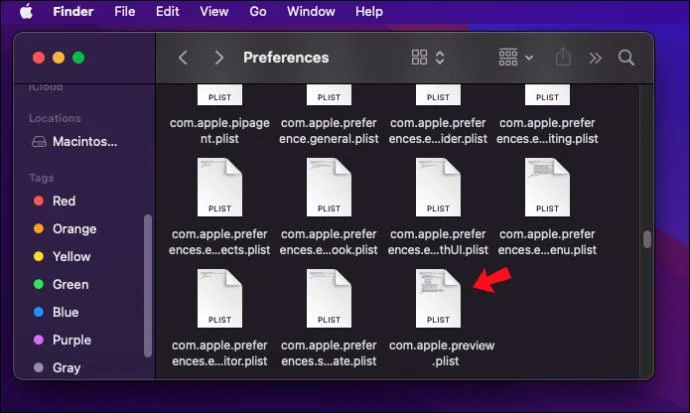The height and width of the screenshot is (413, 690).
Task: Click the Gray tag label
Action: [x=66, y=368]
